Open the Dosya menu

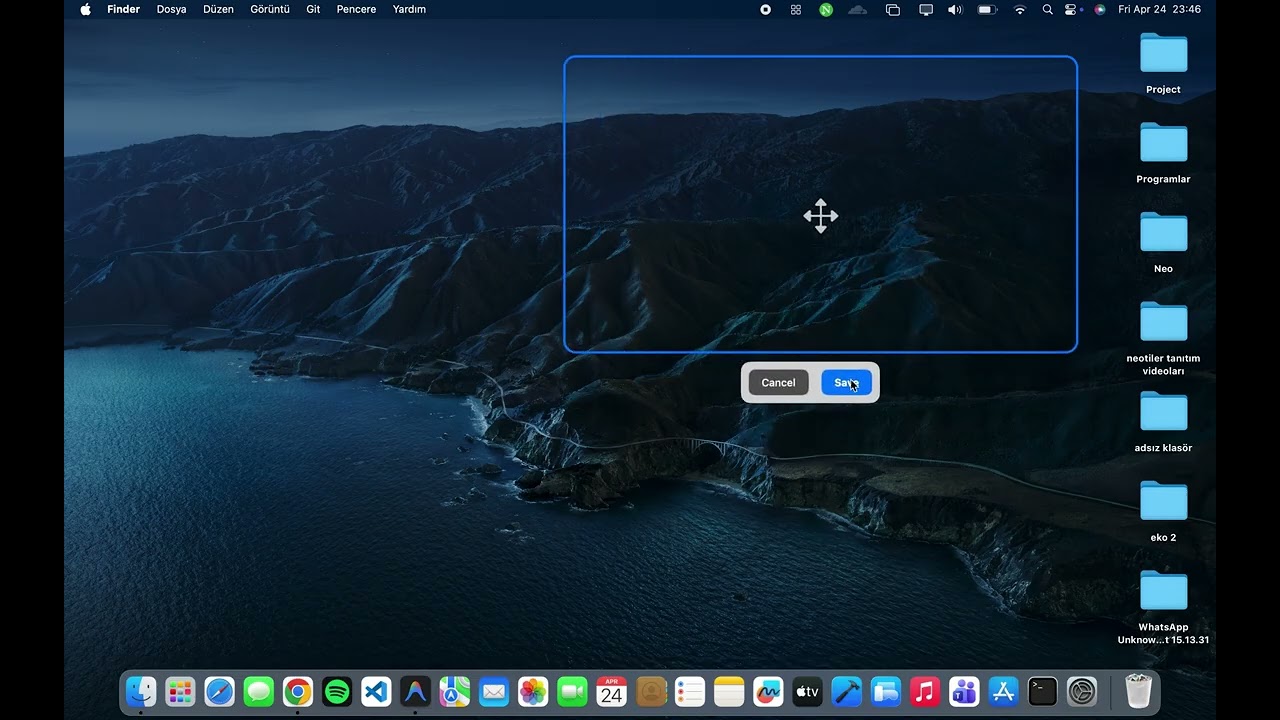click(x=172, y=9)
